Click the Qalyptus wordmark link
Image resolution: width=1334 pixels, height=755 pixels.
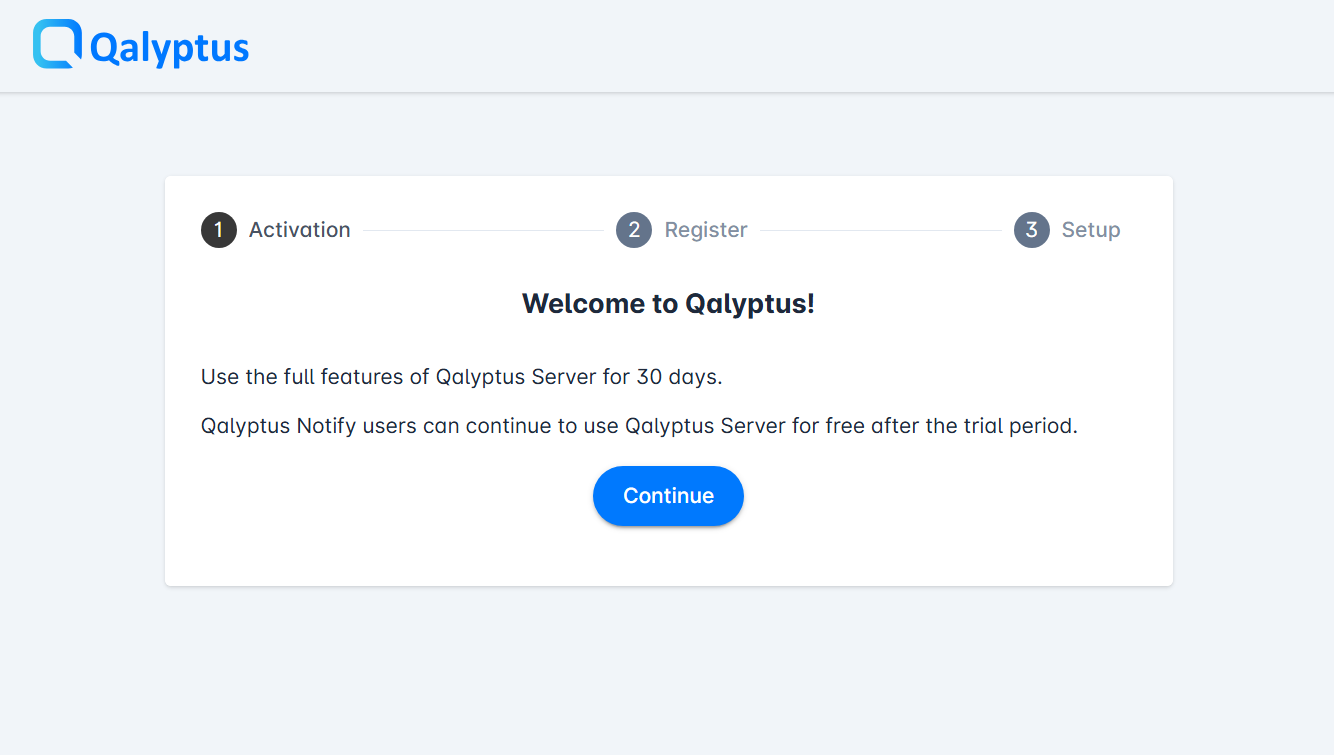pyautogui.click(x=167, y=45)
